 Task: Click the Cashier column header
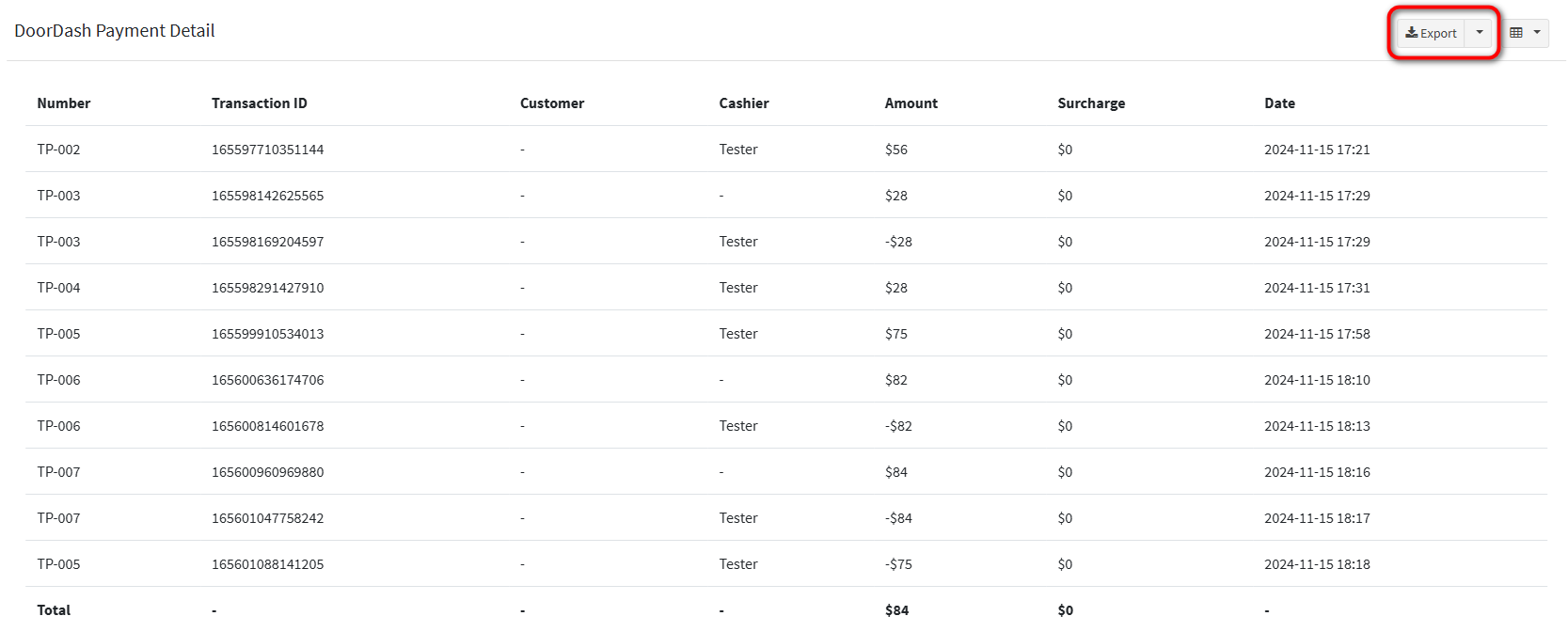point(744,103)
